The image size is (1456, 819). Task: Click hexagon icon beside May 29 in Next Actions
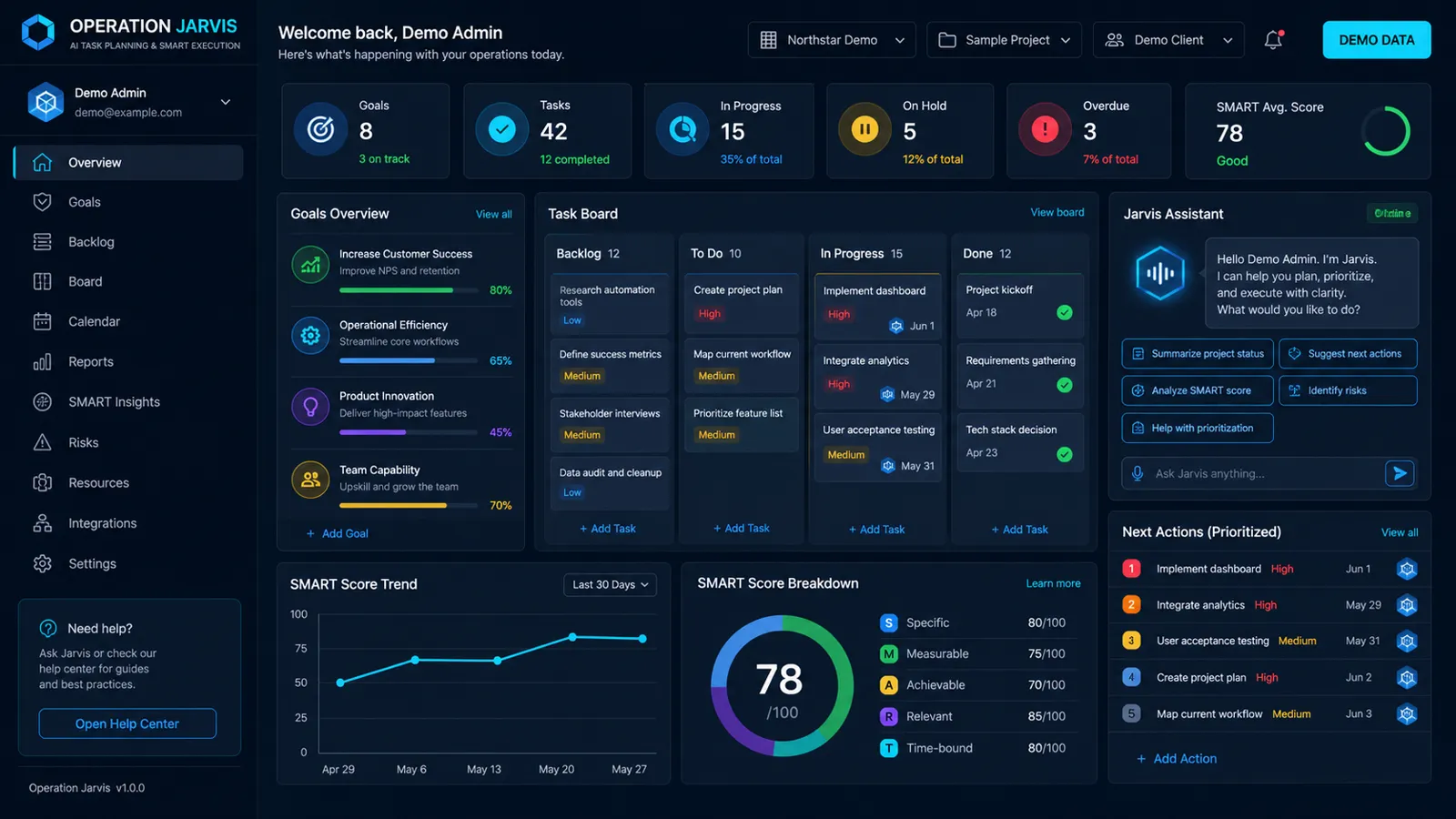[x=1407, y=605]
